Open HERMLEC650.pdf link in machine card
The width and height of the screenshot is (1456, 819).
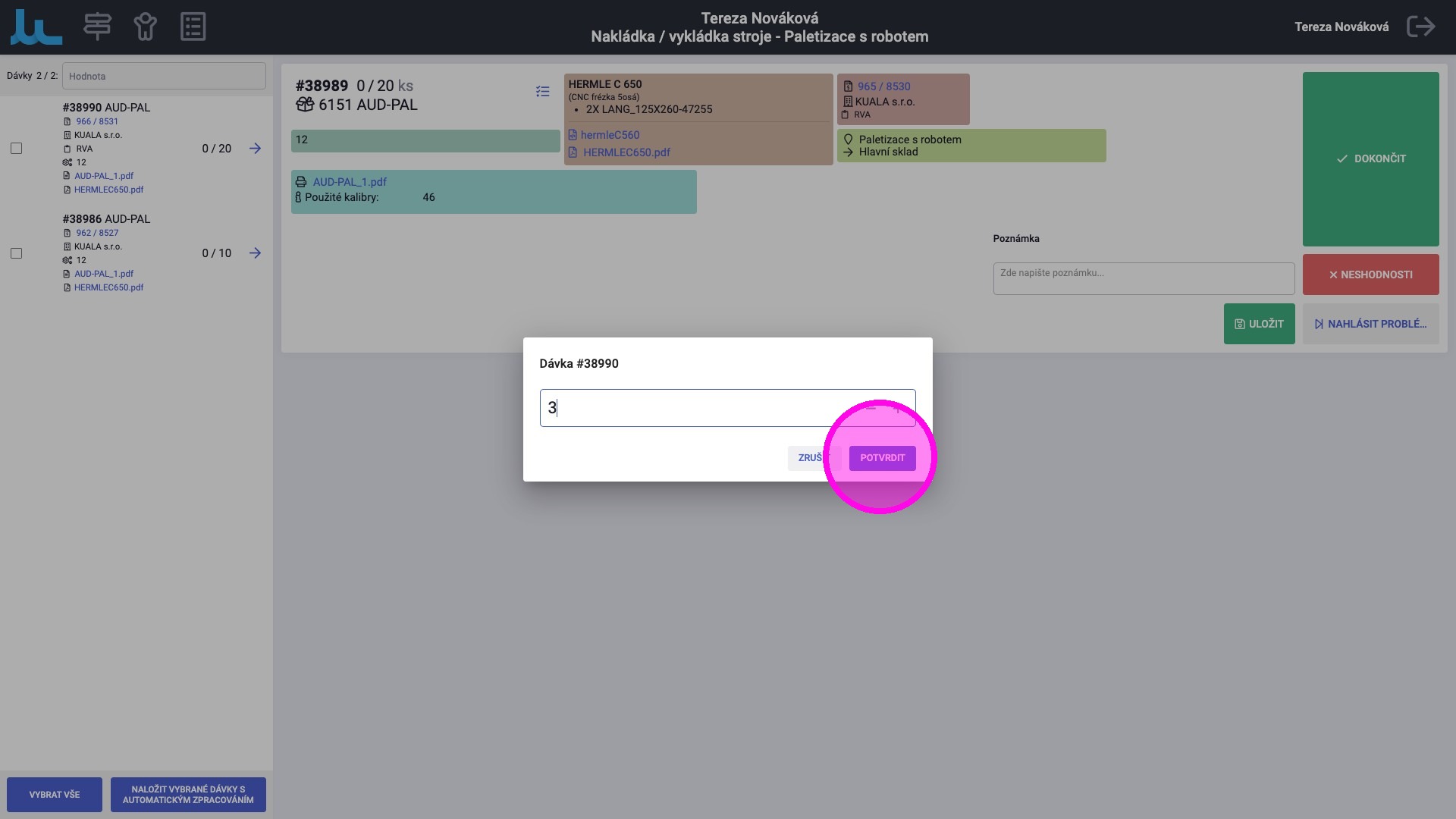click(626, 152)
